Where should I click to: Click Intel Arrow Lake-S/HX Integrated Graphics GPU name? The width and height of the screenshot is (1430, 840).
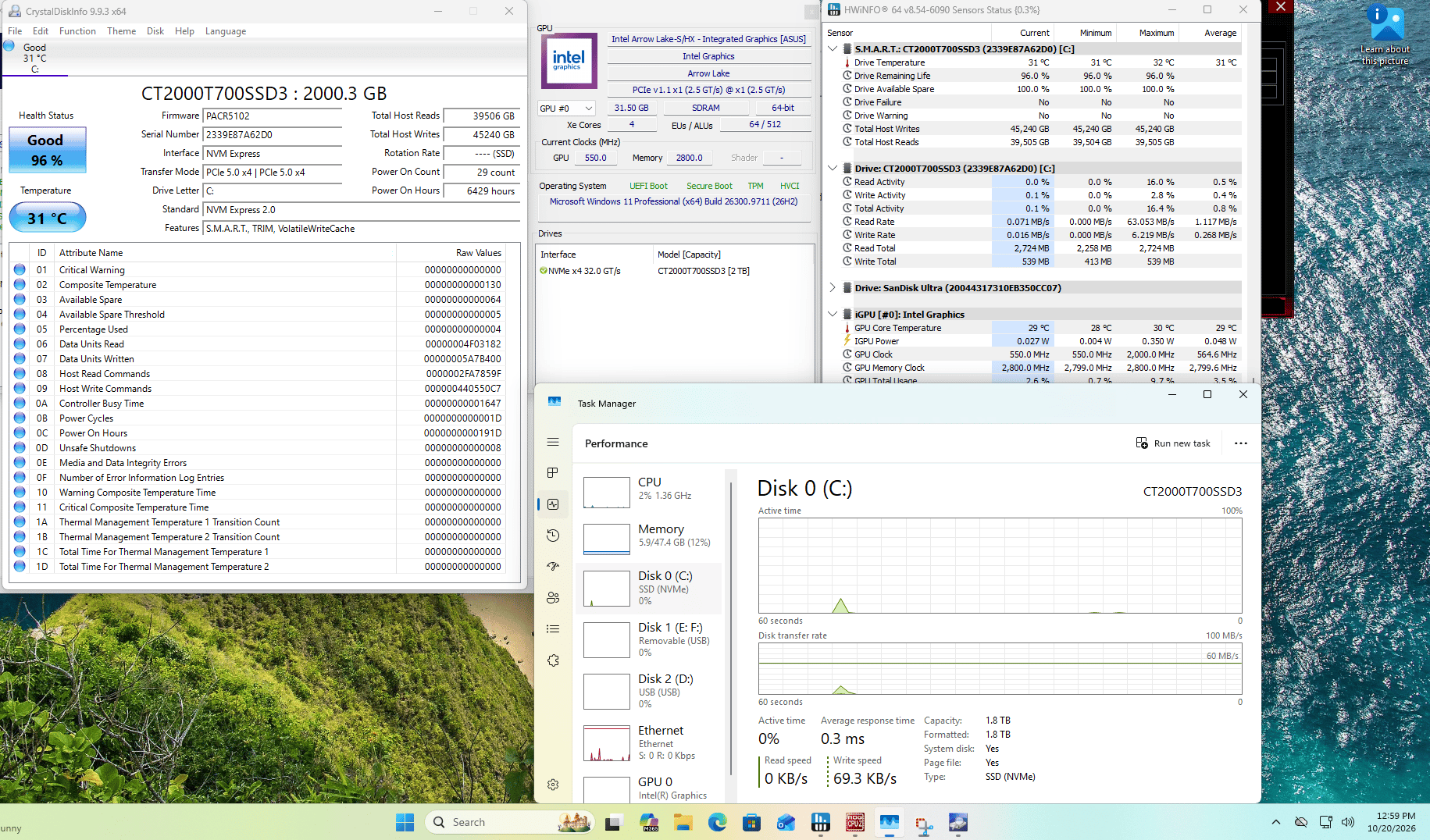708,39
